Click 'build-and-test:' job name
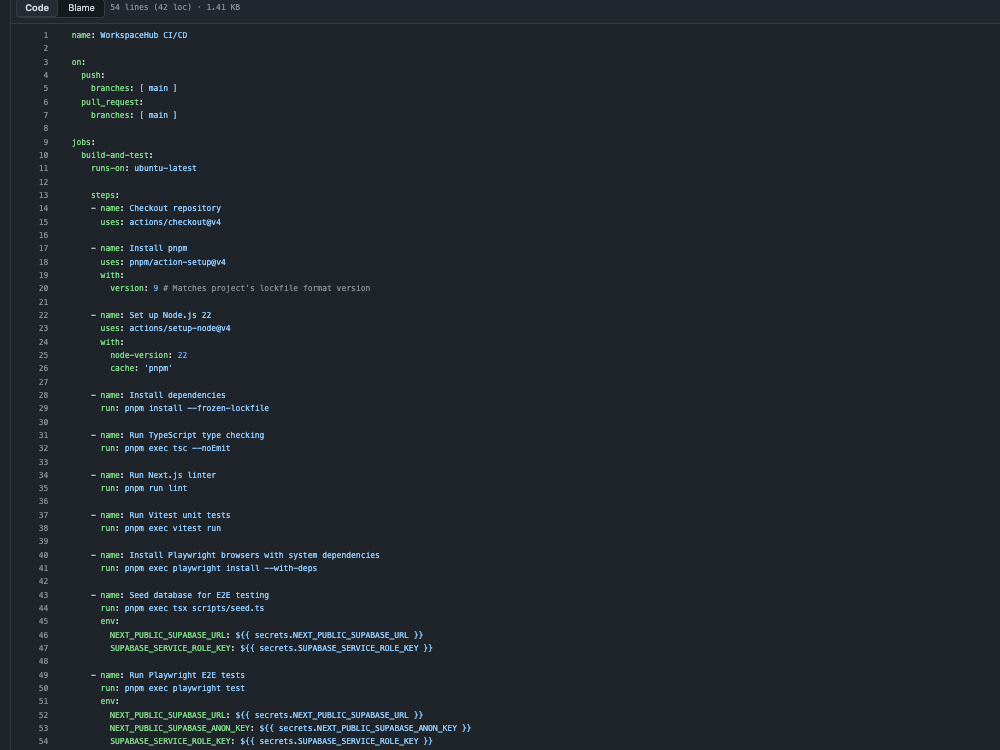Image resolution: width=1000 pixels, height=750 pixels. 117,155
